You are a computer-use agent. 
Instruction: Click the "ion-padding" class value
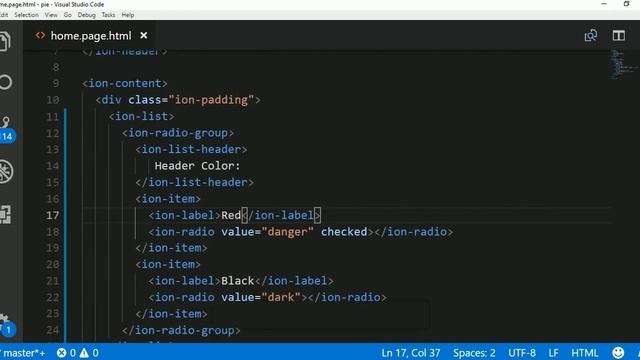pyautogui.click(x=211, y=100)
